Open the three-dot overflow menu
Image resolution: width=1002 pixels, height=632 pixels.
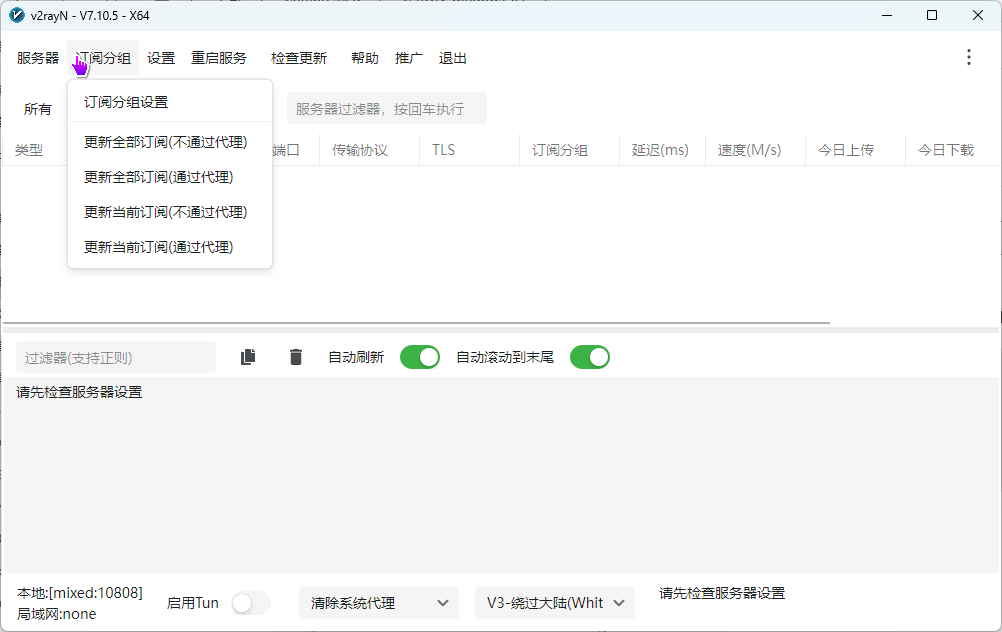pyautogui.click(x=968, y=57)
